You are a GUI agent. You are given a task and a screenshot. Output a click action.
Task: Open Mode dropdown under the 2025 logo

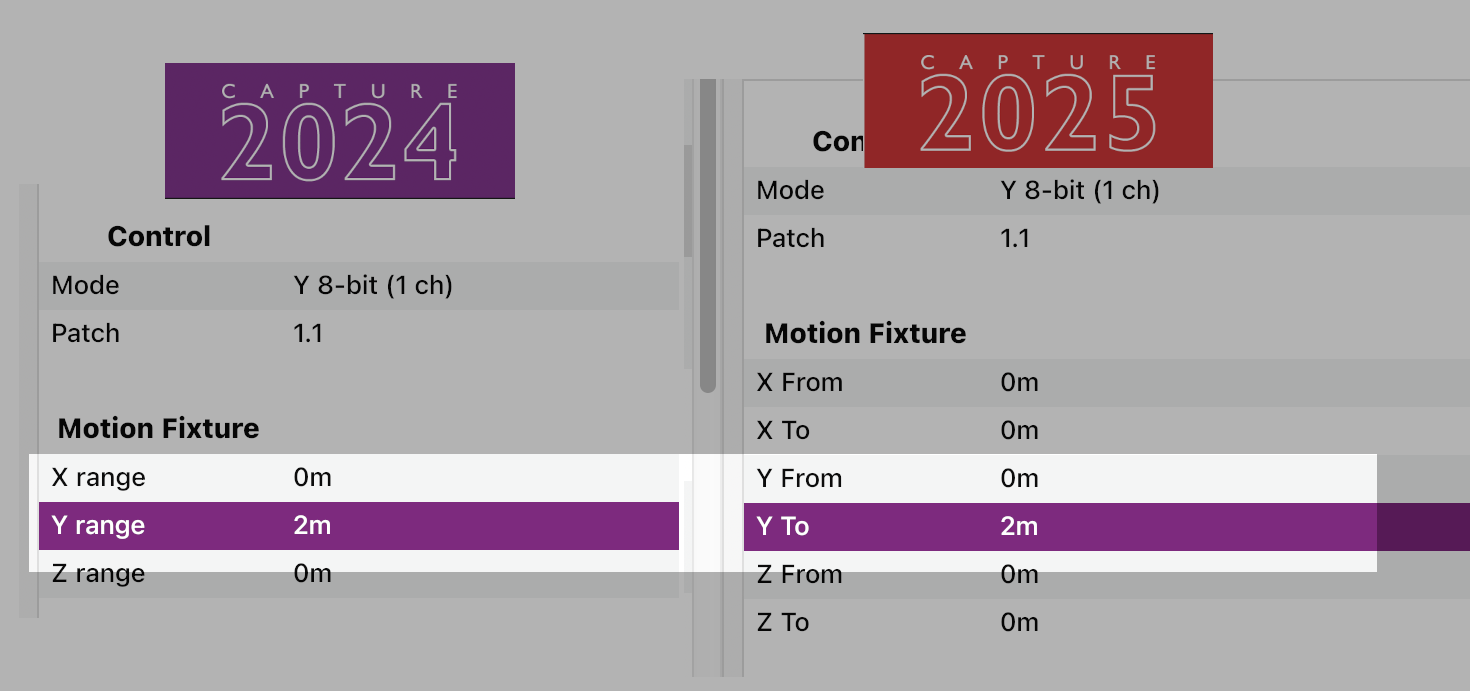coord(1080,190)
